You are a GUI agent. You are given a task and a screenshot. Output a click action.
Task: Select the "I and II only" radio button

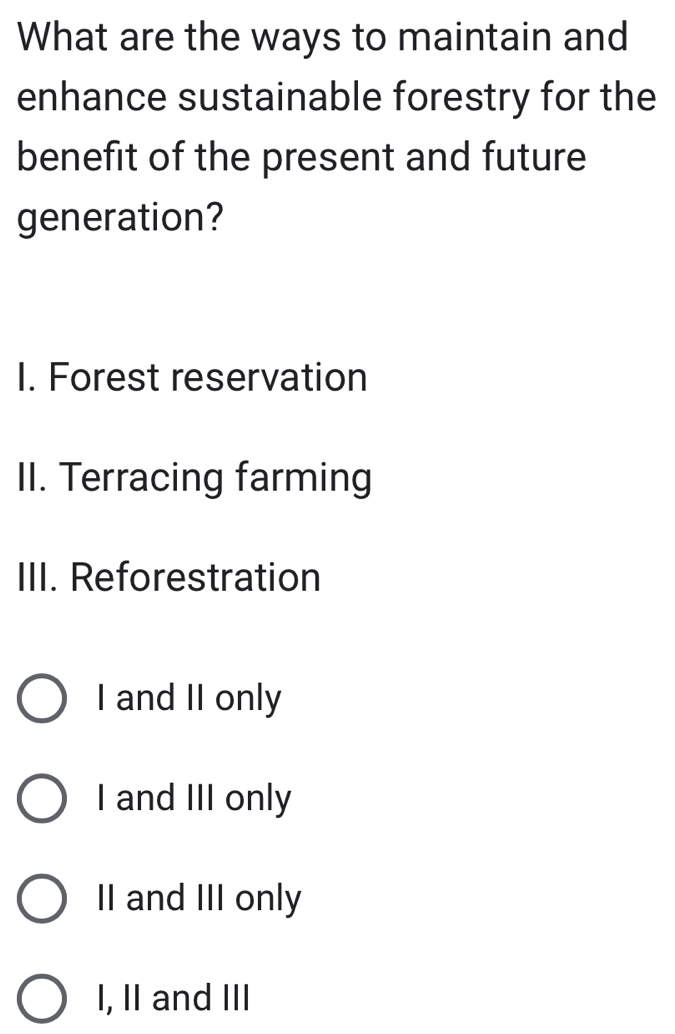[x=43, y=699]
